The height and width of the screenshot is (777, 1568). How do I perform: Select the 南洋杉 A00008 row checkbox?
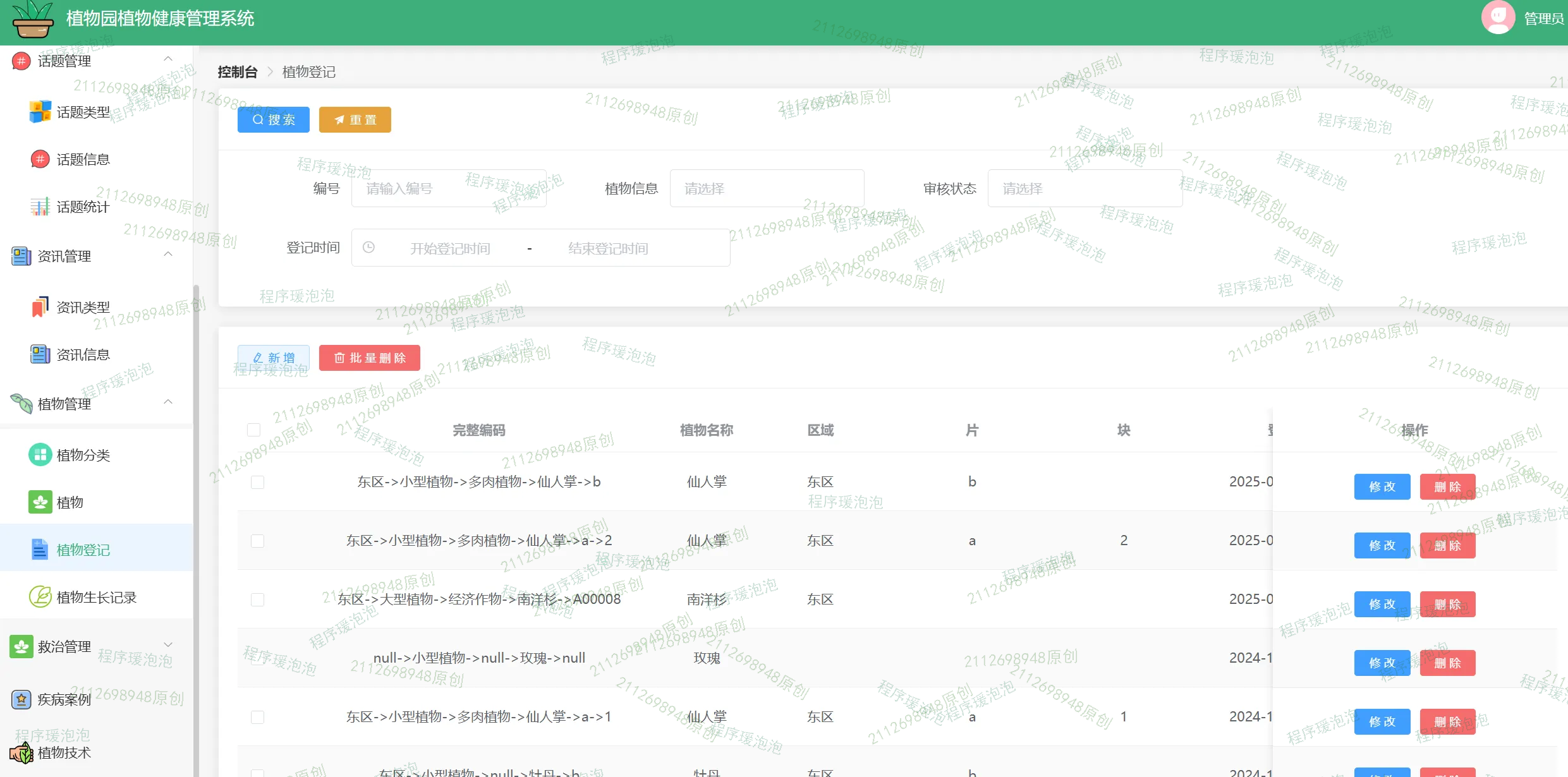point(257,599)
